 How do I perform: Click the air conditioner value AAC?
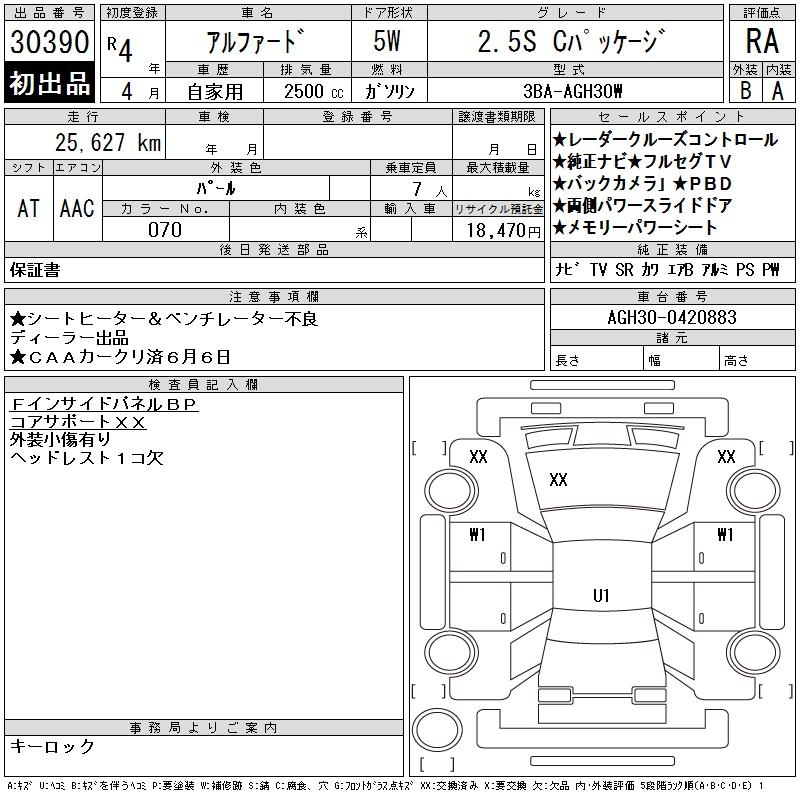coord(77,209)
